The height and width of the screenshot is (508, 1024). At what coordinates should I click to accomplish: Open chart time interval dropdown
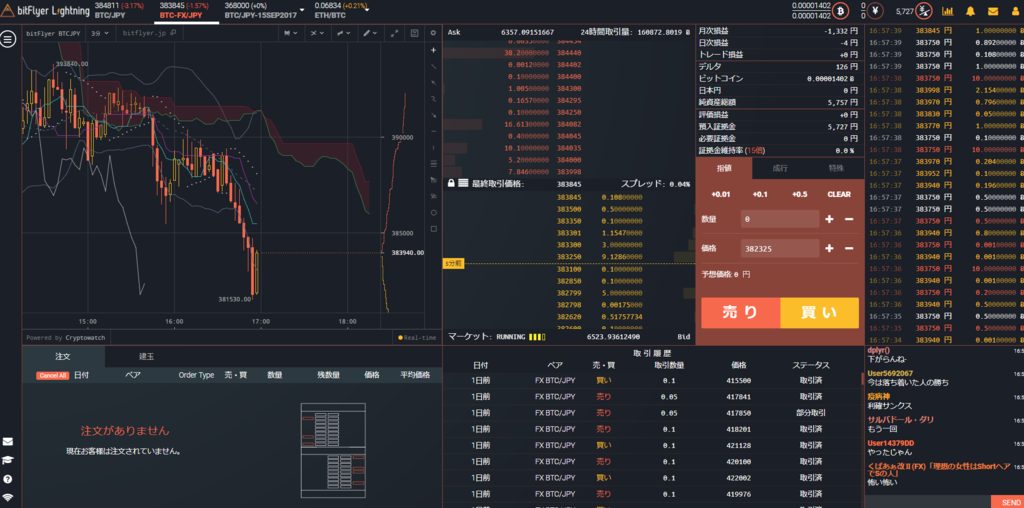pos(99,33)
